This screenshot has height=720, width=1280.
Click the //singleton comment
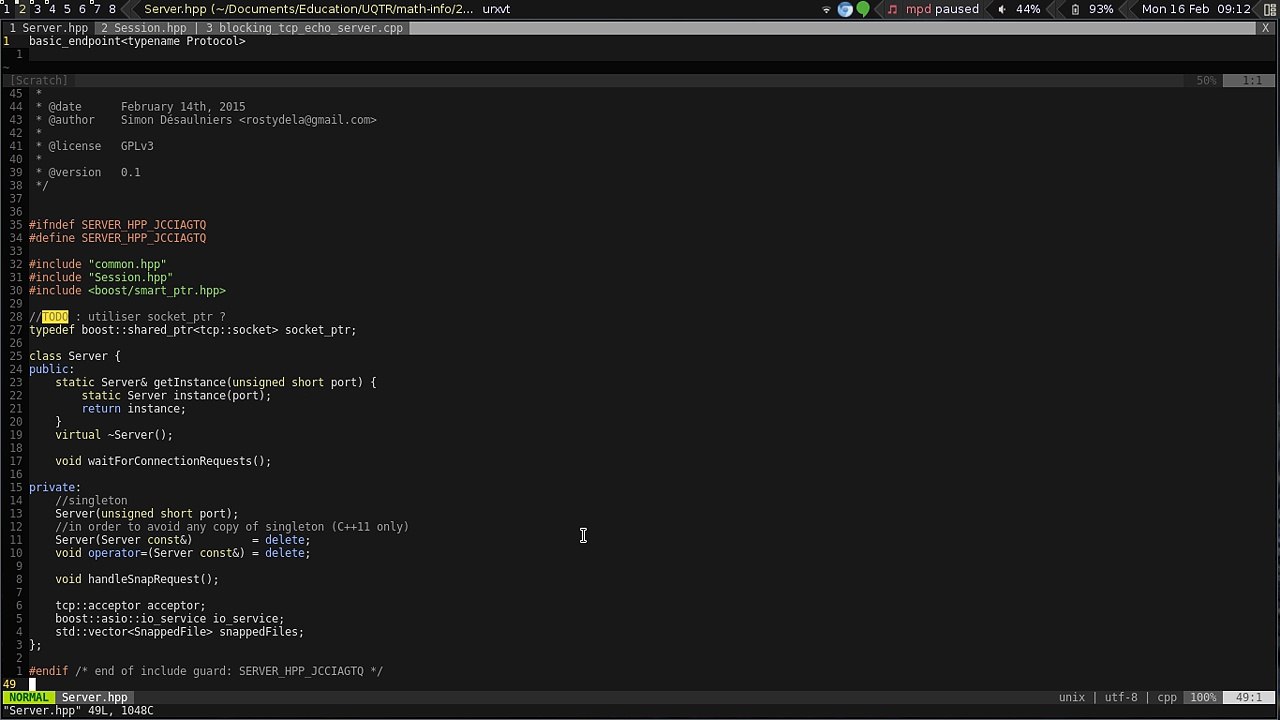pyautogui.click(x=91, y=500)
